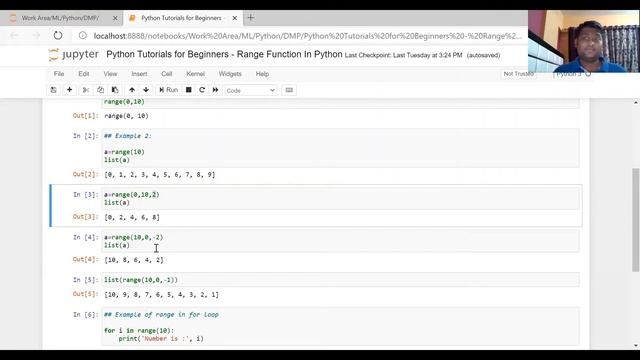Click into cell In [5] list(range(10,0,-1))
The height and width of the screenshot is (360, 640).
pyautogui.click(x=340, y=280)
